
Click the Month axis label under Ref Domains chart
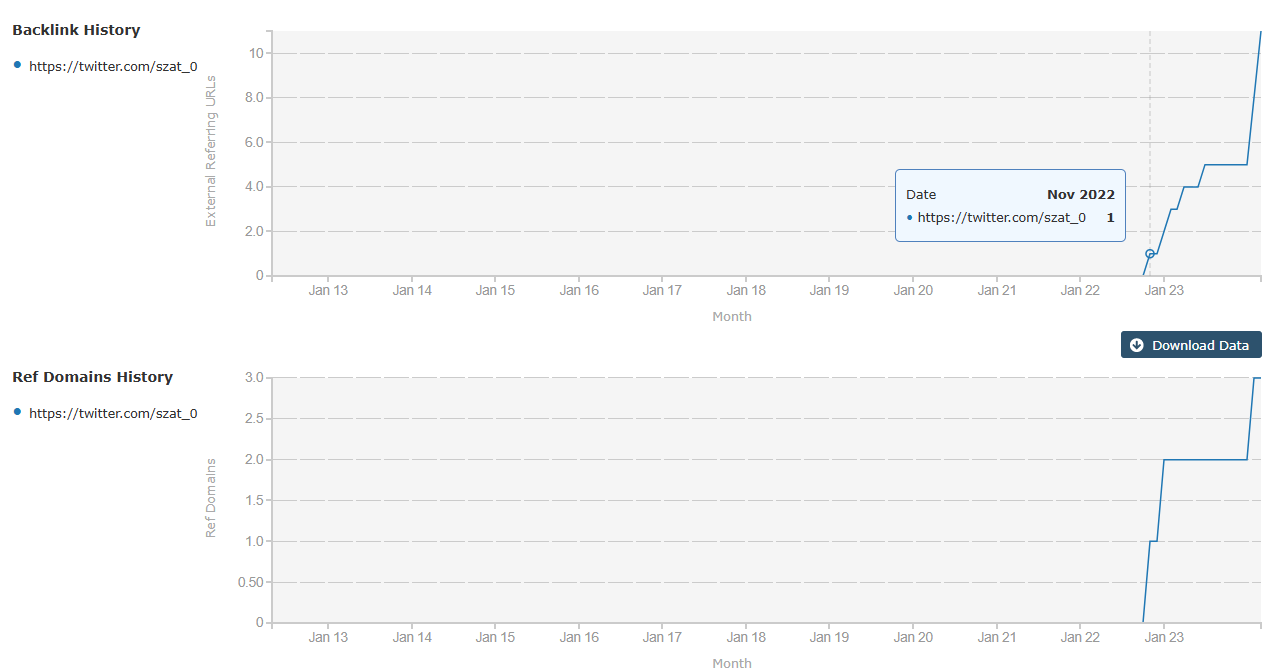[x=732, y=663]
